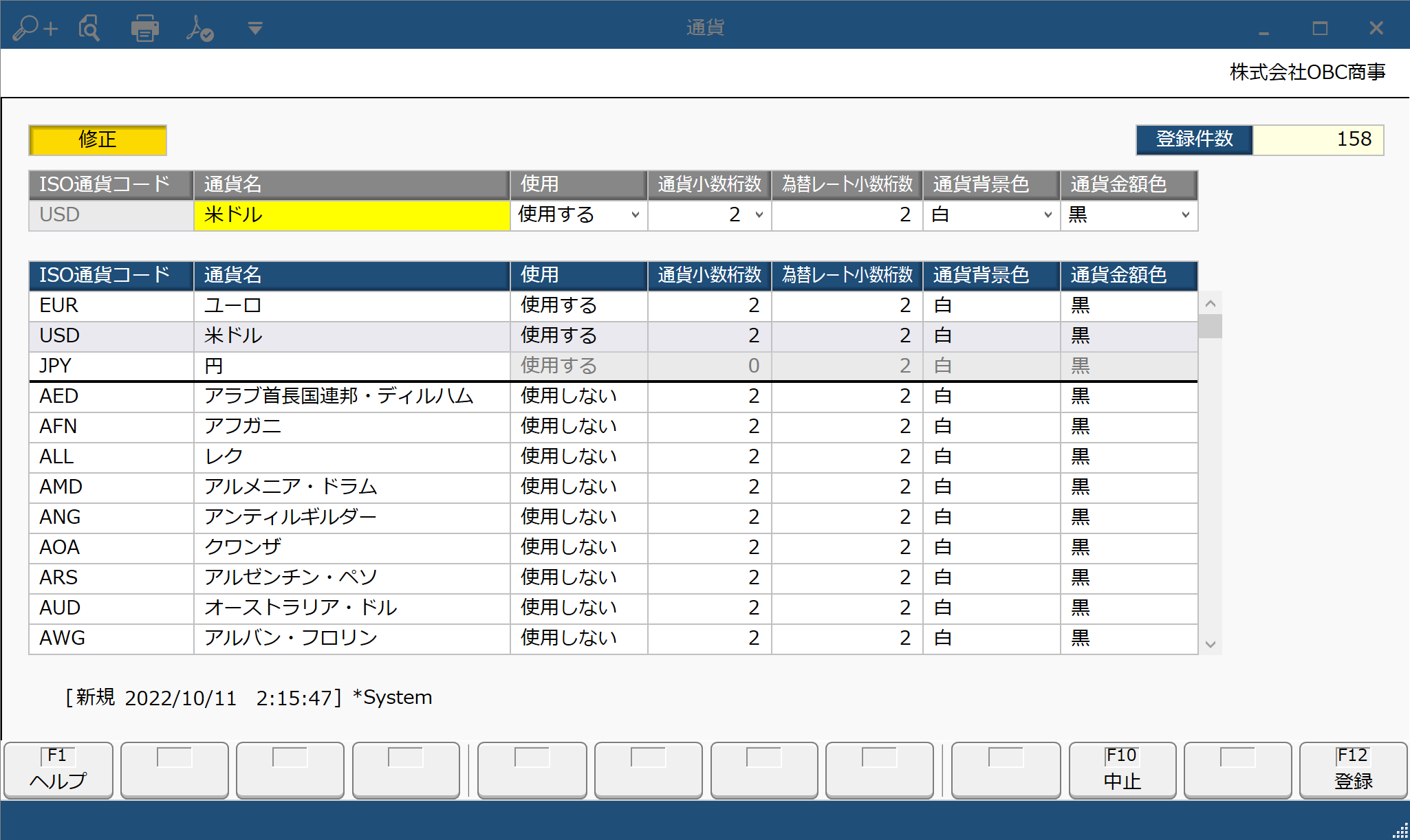Image resolution: width=1410 pixels, height=840 pixels.
Task: Click the greyed USD code field
Action: pos(111,215)
